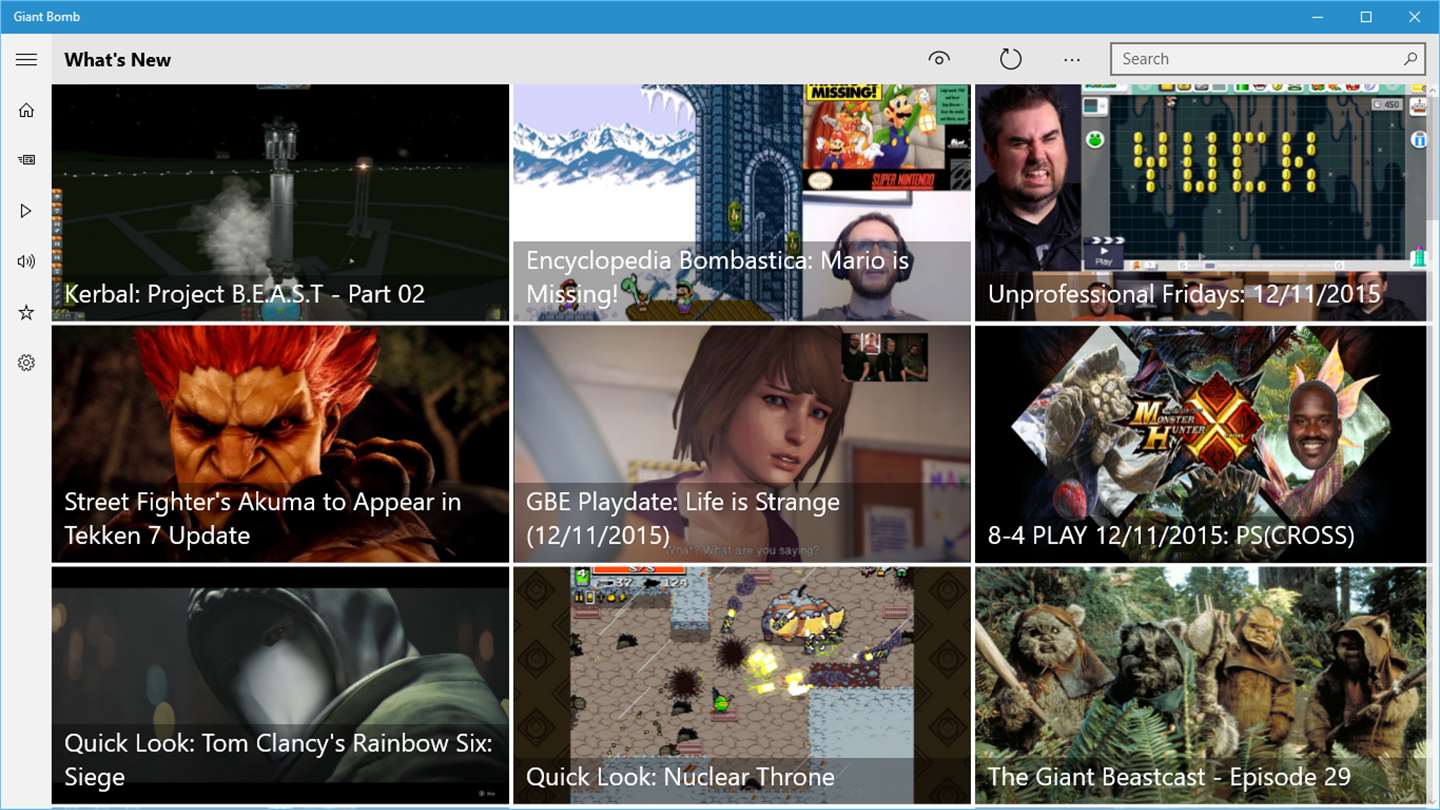Image resolution: width=1440 pixels, height=810 pixels.
Task: Open the videos play icon in sidebar
Action: click(x=26, y=211)
